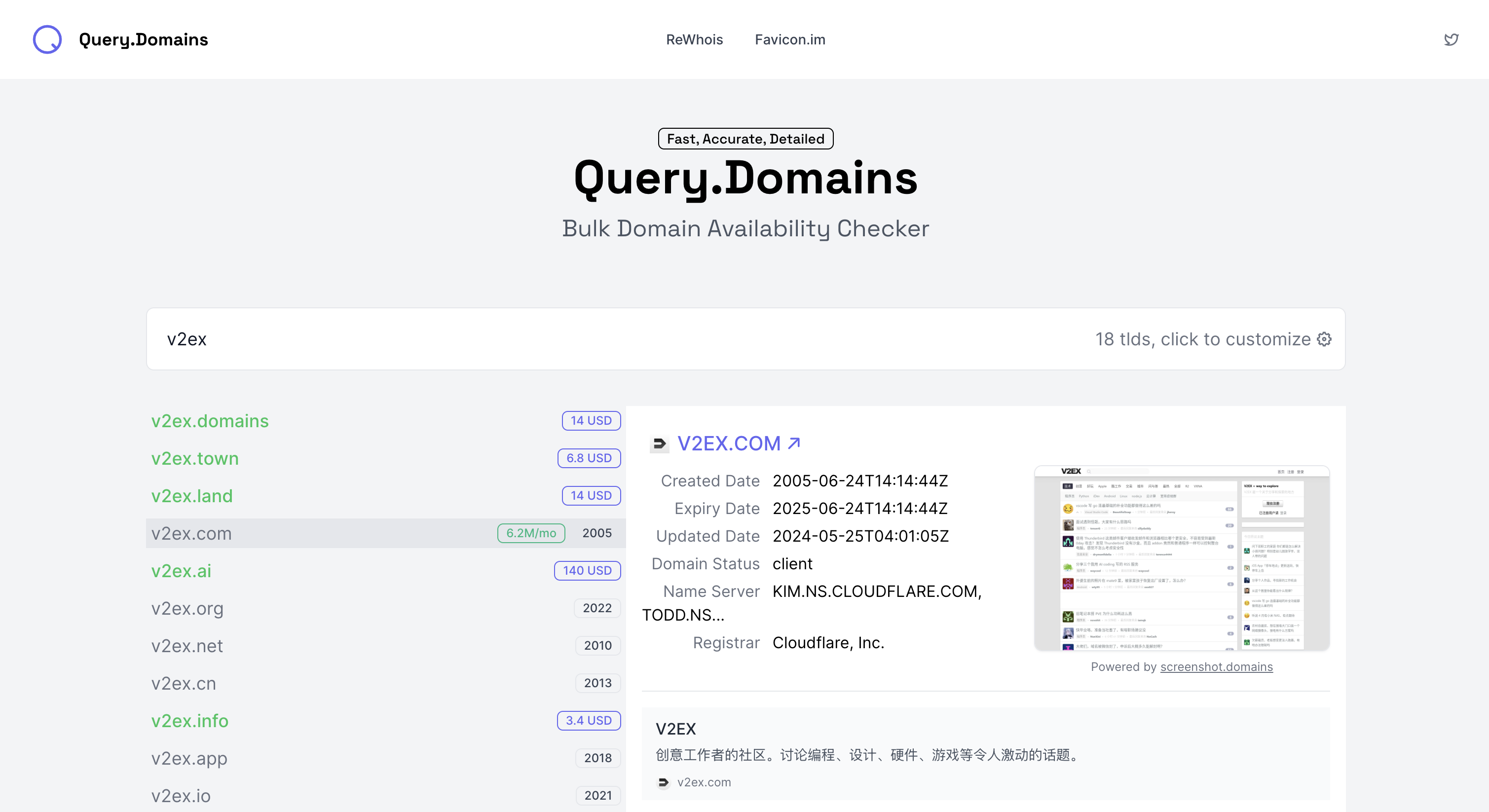Select the v2ex.org domain row
Screen dimensions: 1489x812
tap(386, 609)
